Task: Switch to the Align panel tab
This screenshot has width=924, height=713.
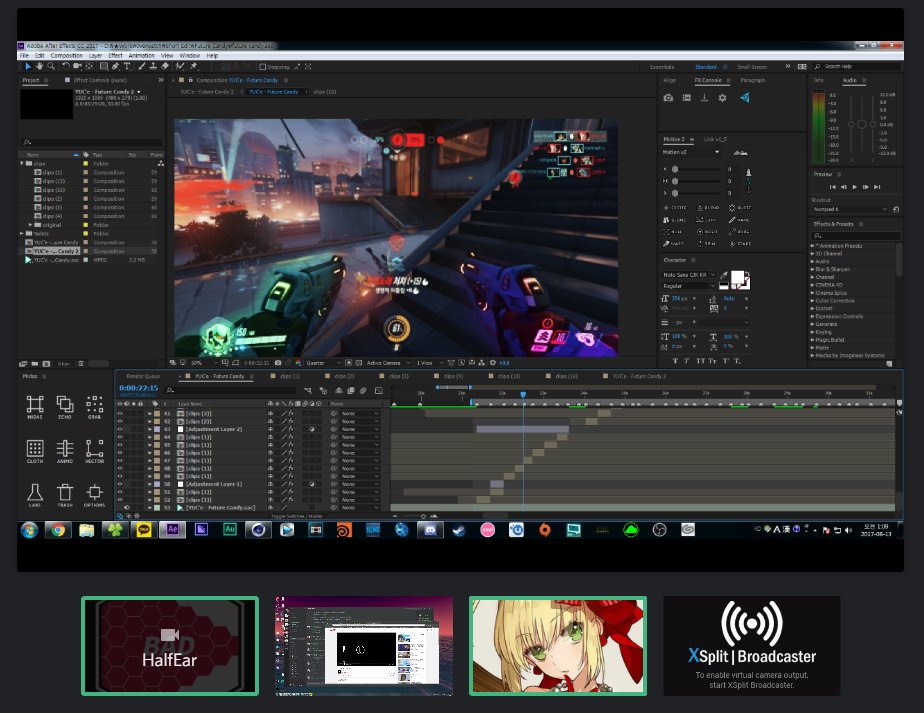Action: [x=670, y=80]
